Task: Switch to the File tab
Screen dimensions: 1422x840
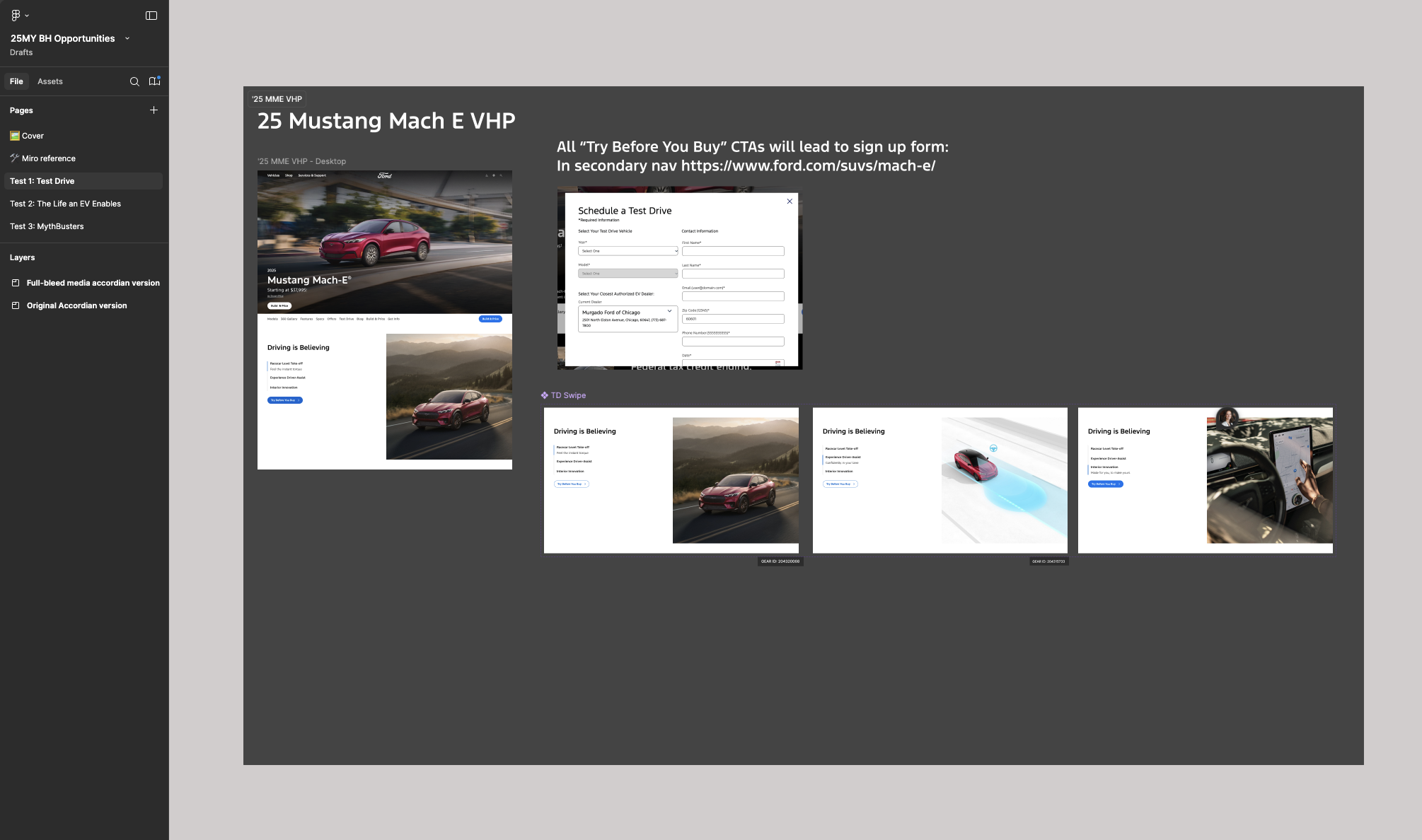Action: pyautogui.click(x=16, y=81)
